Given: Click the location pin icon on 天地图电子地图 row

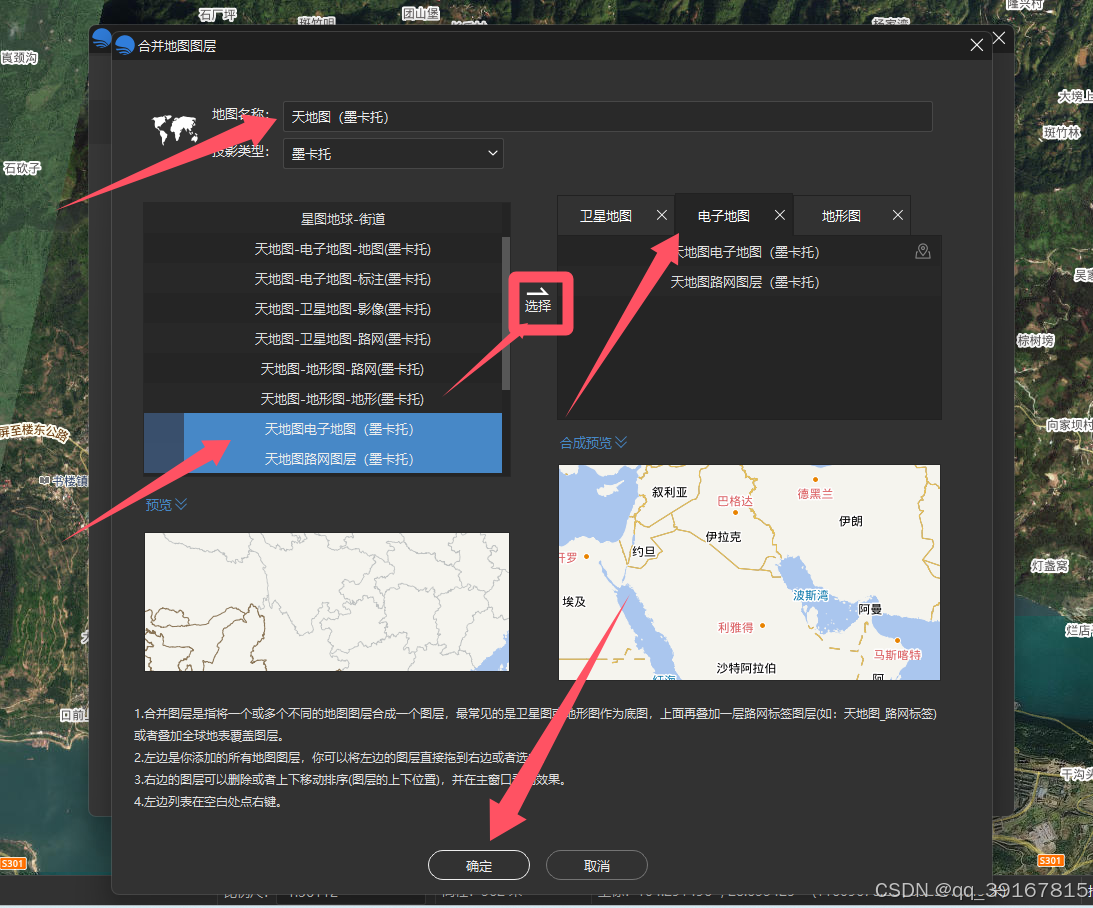Looking at the screenshot, I should [922, 252].
